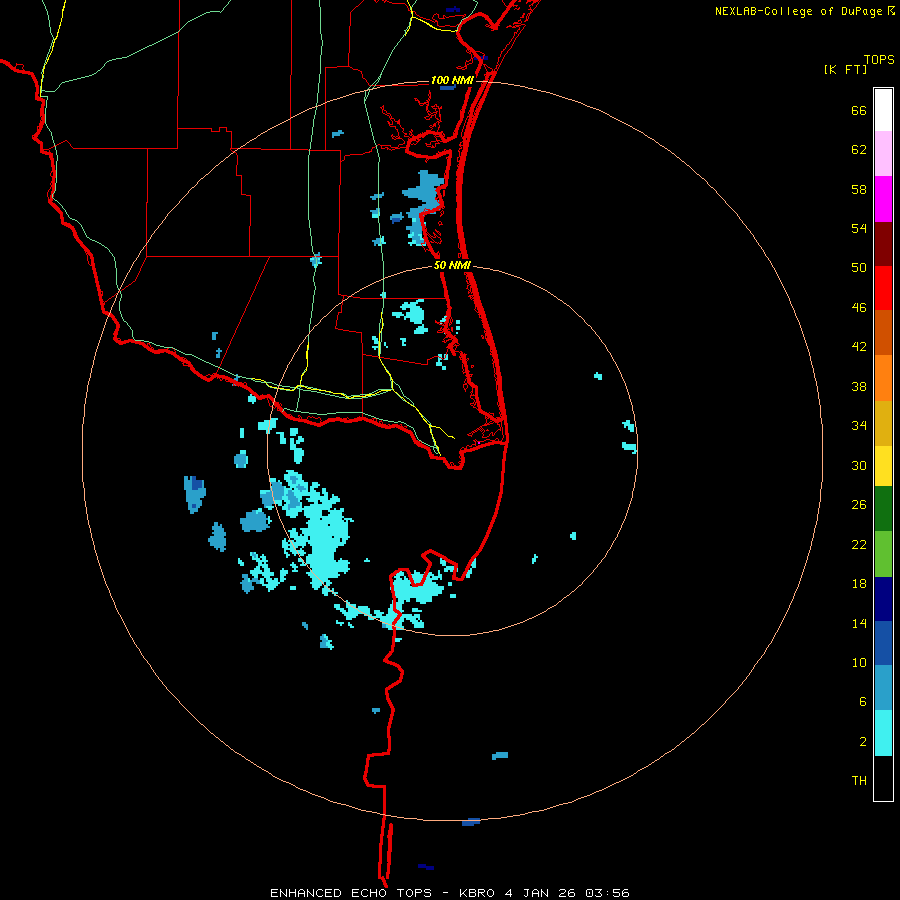Click the medium blue legend swatch
Screen dimensions: 900x900
click(x=883, y=643)
